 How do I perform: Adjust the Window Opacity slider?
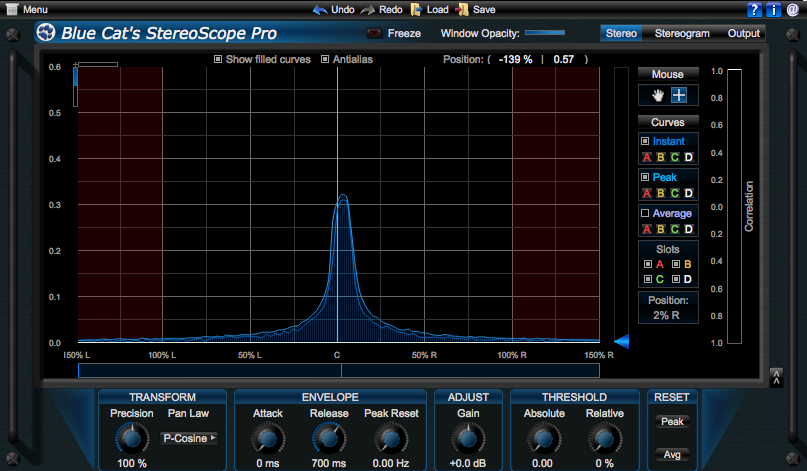(545, 33)
